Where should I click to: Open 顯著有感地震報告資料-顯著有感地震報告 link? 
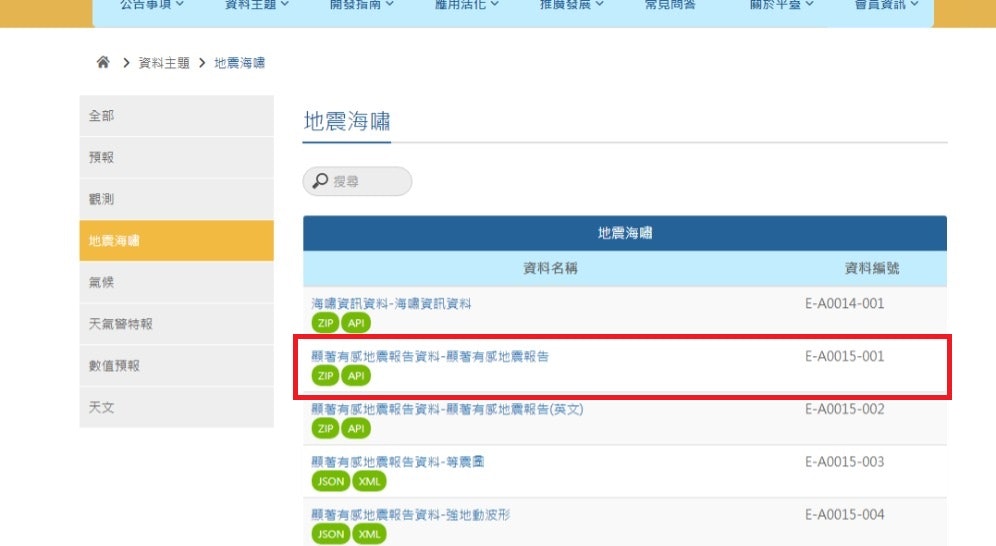click(430, 356)
